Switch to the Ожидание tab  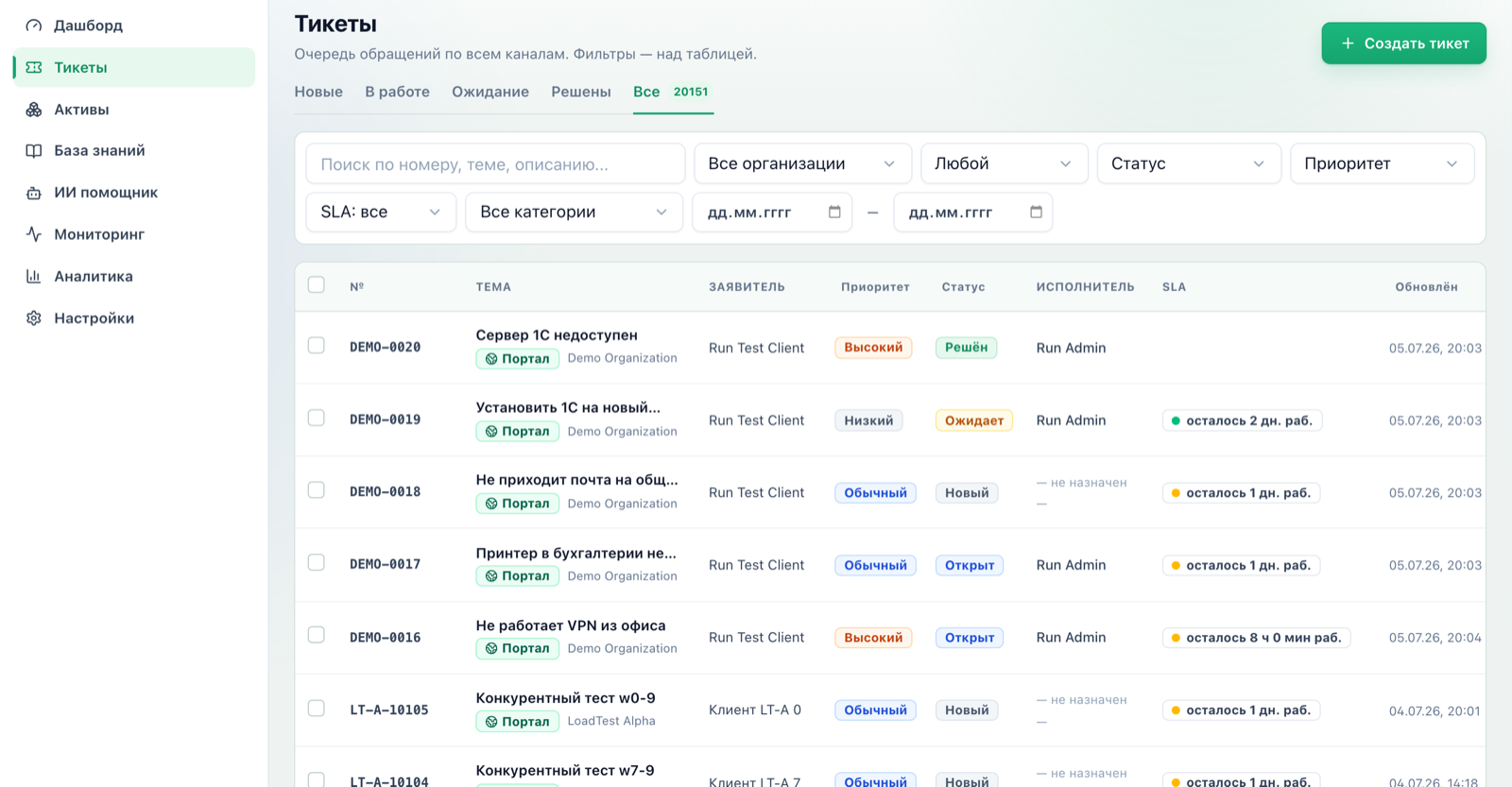[490, 92]
